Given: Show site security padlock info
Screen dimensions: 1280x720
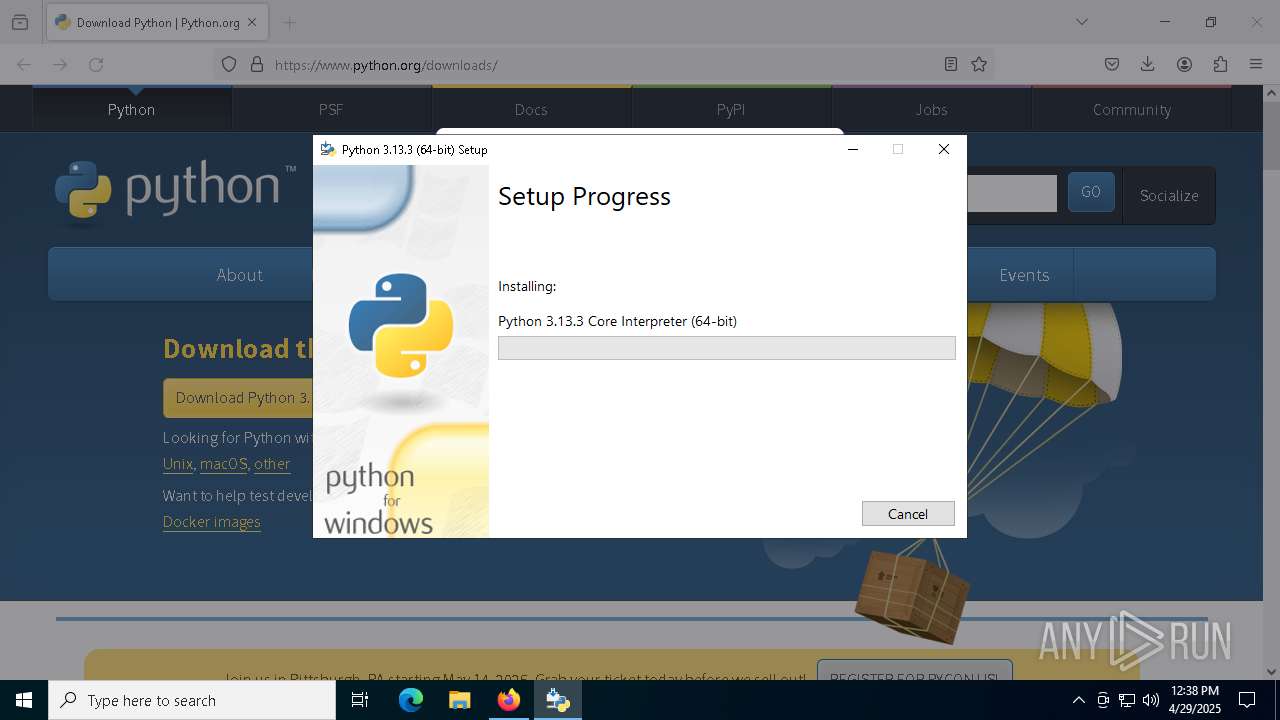Looking at the screenshot, I should (257, 64).
